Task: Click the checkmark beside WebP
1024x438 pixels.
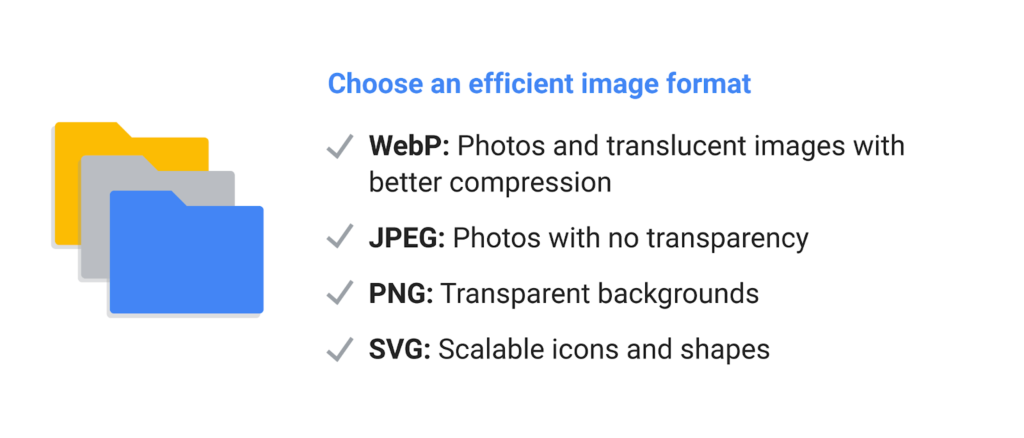Action: pos(340,146)
